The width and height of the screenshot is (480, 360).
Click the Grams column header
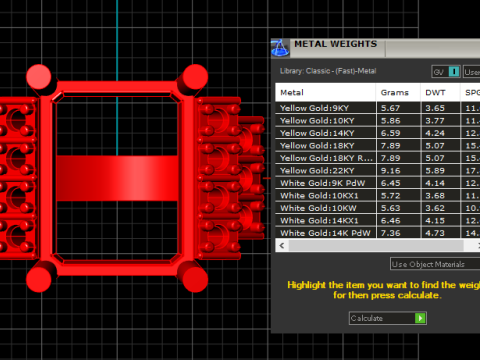pyautogui.click(x=398, y=92)
